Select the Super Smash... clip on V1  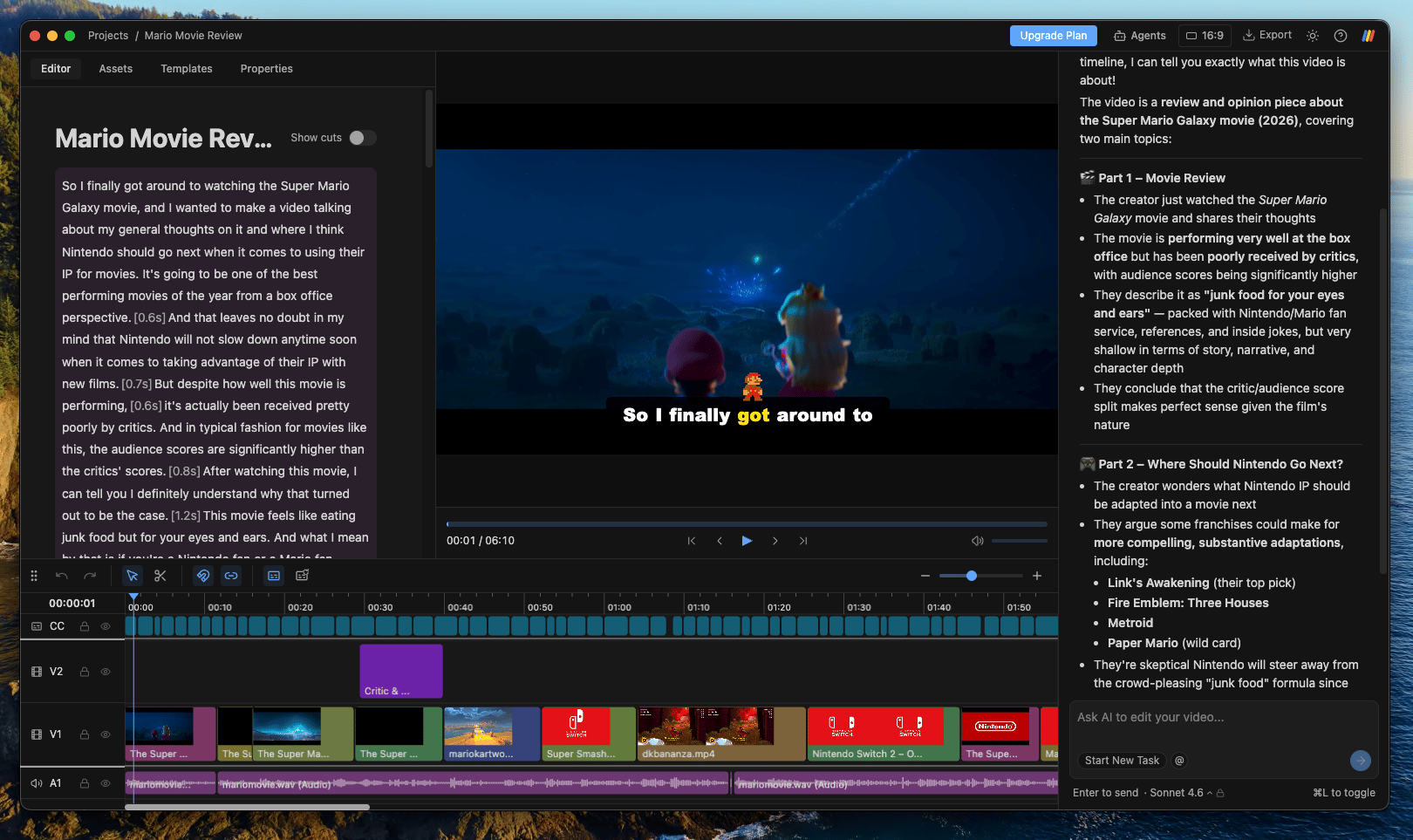tap(589, 734)
